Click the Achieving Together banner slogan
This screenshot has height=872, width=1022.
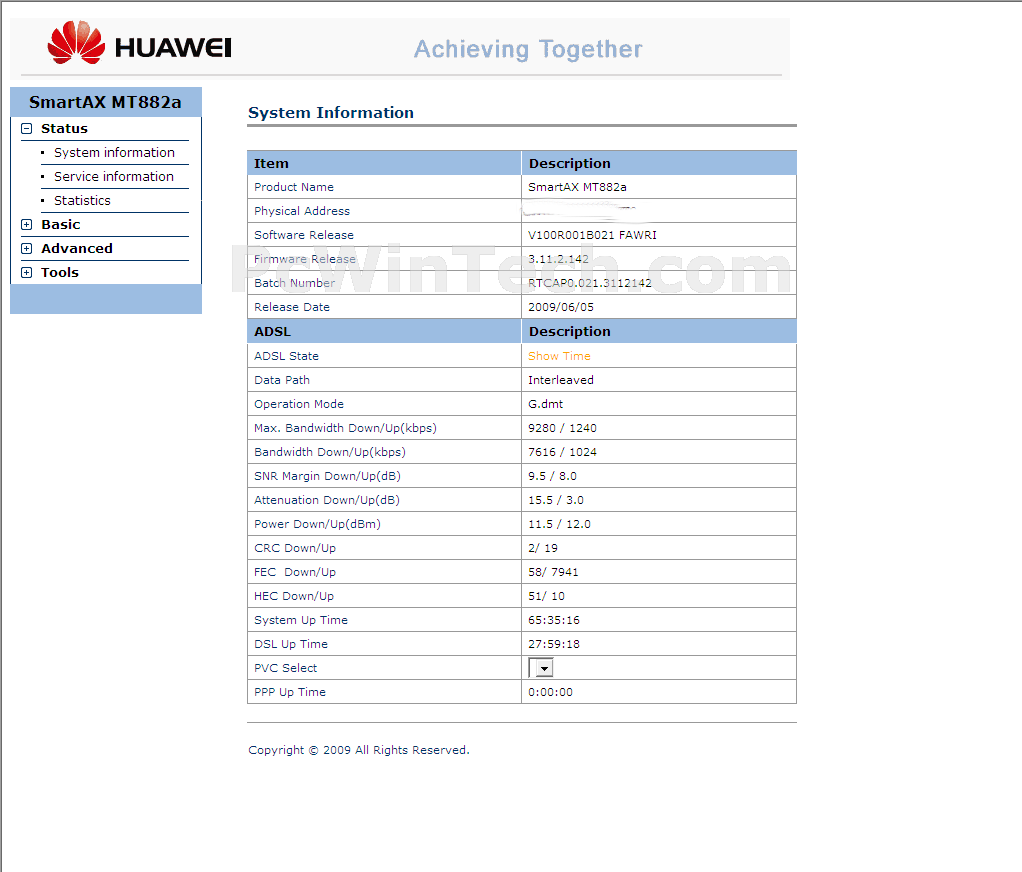click(528, 50)
